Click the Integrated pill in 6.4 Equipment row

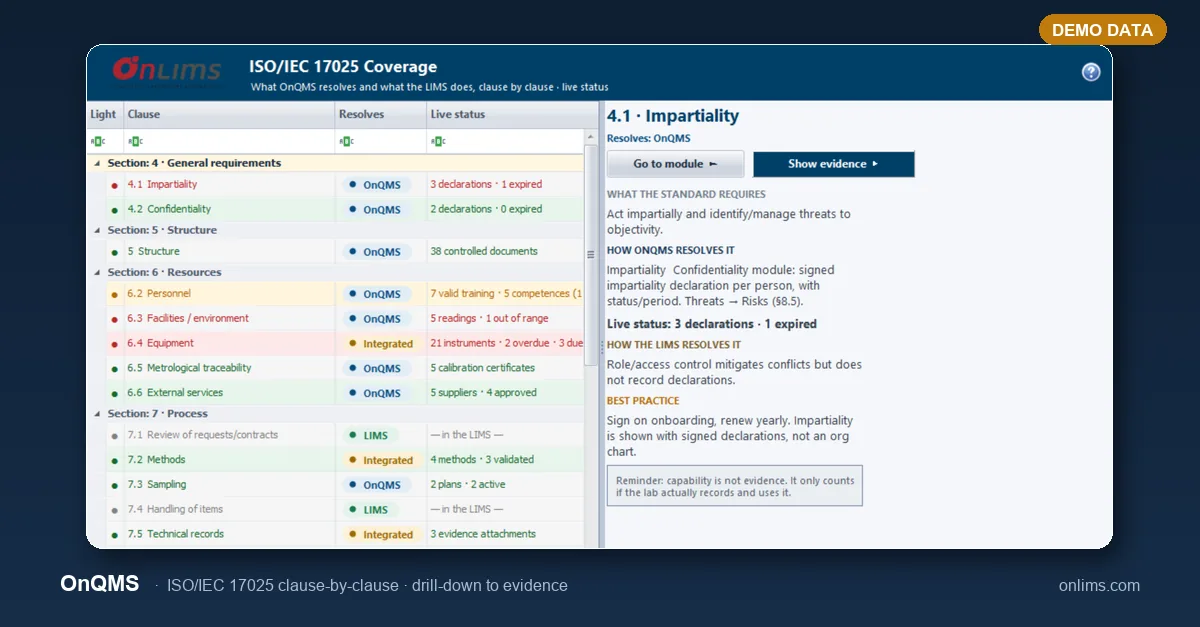click(380, 344)
